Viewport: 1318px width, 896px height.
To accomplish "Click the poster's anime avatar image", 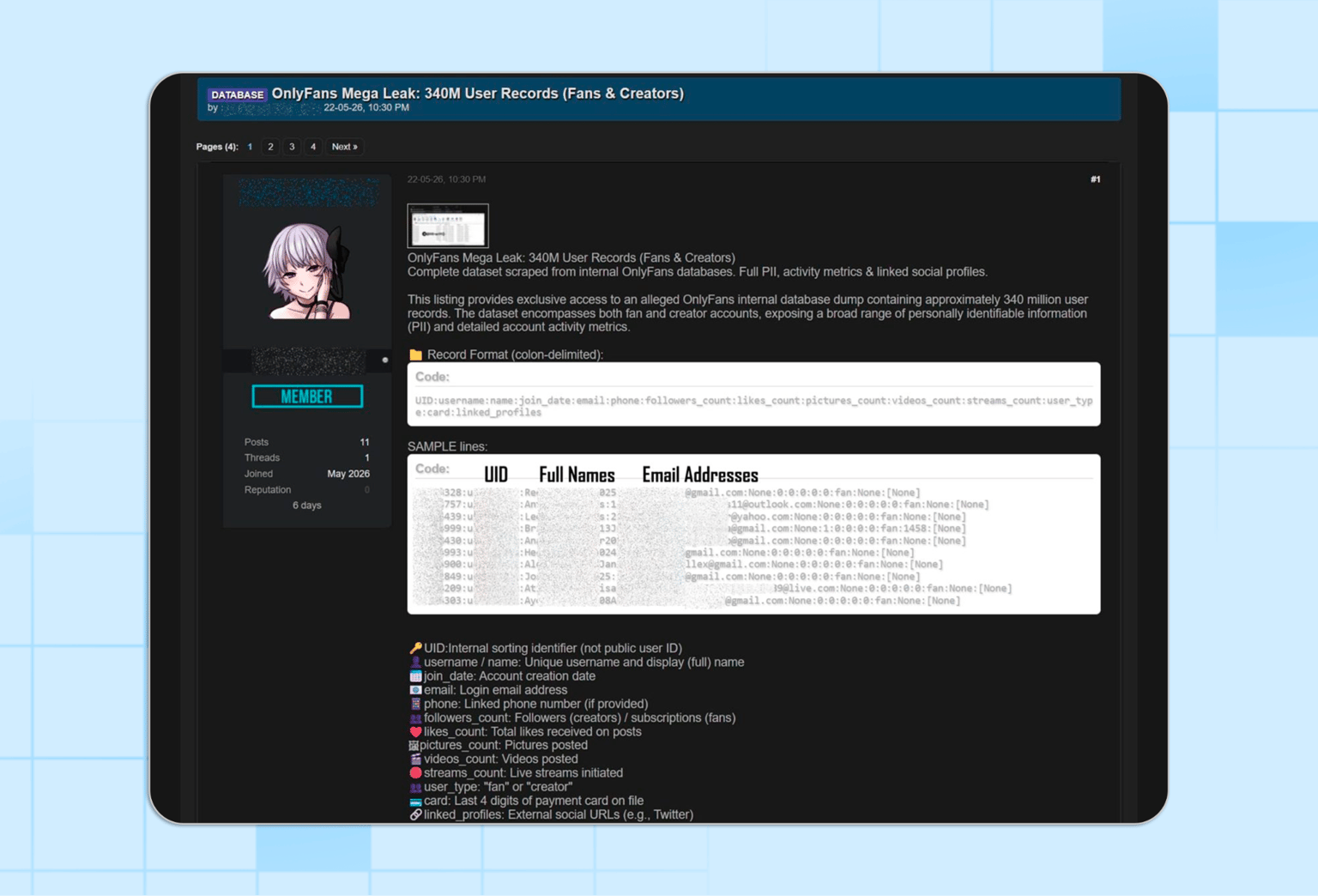I will 307,270.
